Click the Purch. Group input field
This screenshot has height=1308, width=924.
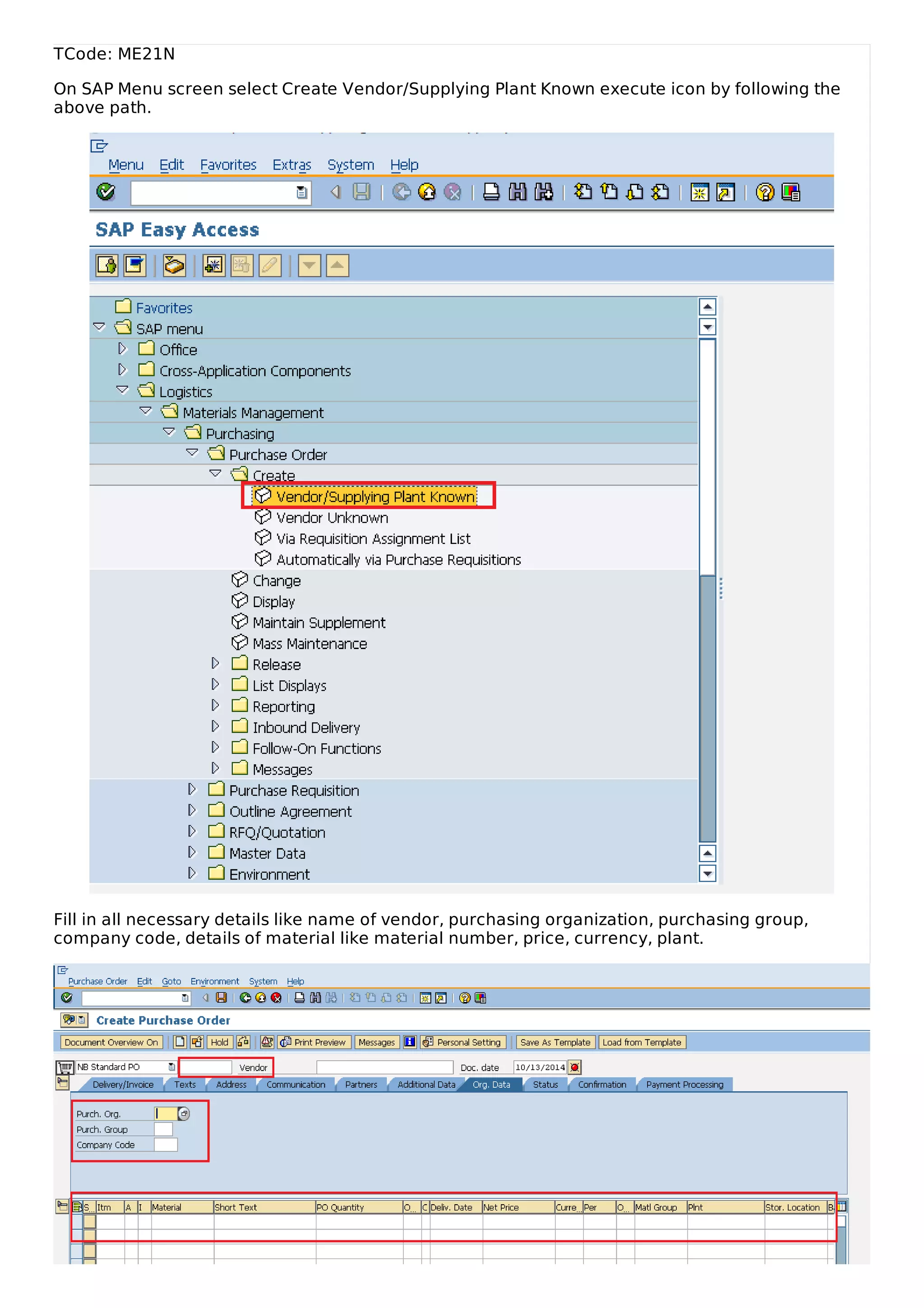[163, 1129]
